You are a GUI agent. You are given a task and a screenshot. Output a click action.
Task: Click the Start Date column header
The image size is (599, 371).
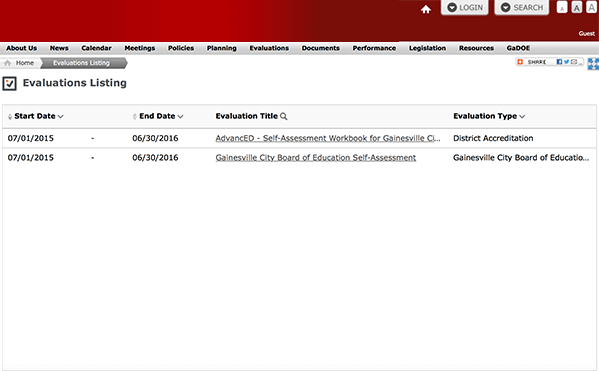click(35, 116)
